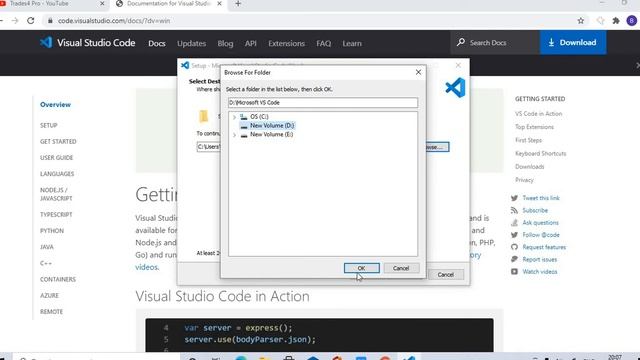
Task: Open REMOTE section in sidebar
Action: tap(51, 311)
